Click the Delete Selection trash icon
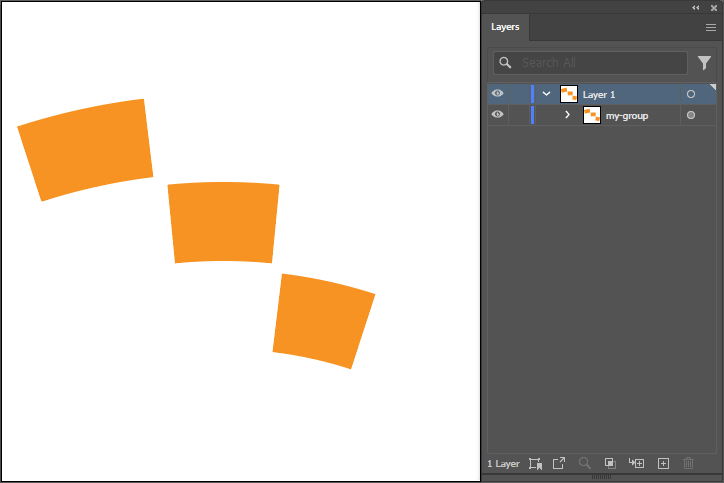 pyautogui.click(x=688, y=464)
